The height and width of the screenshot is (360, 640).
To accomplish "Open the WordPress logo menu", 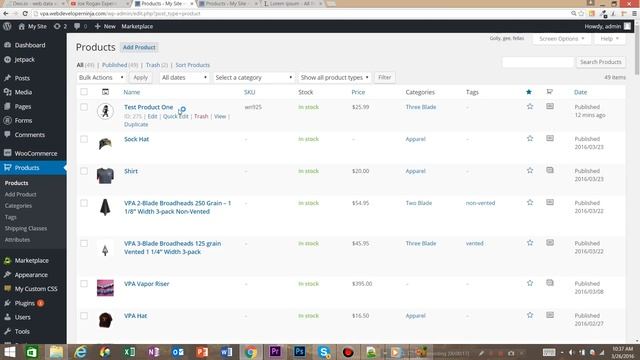I will 7,27.
